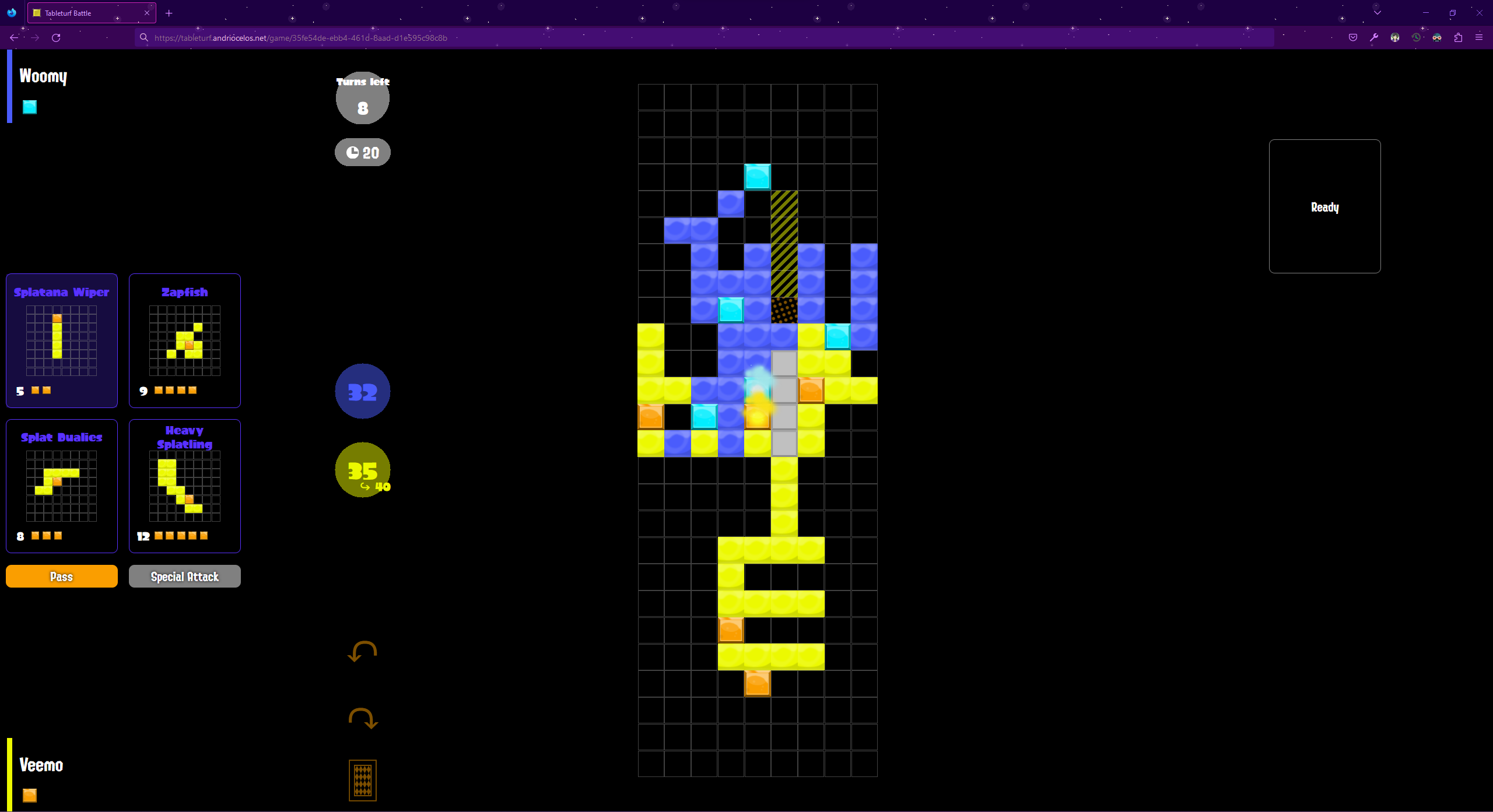Open Firefox application menu hamburger
This screenshot has height=812, width=1493.
coord(1479,38)
